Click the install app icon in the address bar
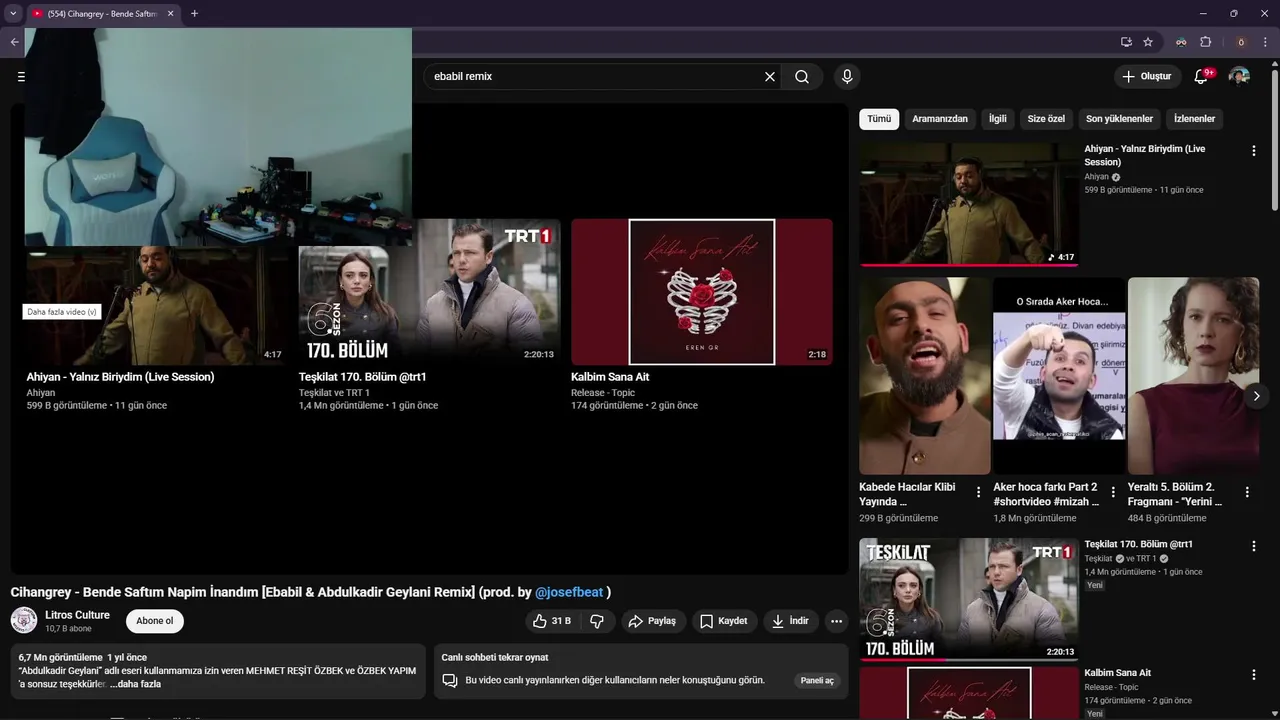This screenshot has height=720, width=1280. [1126, 42]
